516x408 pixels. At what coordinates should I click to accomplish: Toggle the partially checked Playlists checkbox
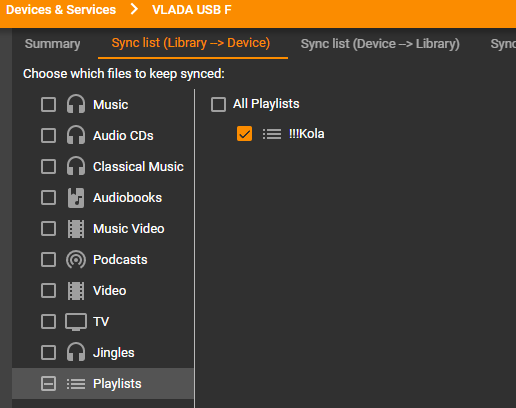coord(48,383)
